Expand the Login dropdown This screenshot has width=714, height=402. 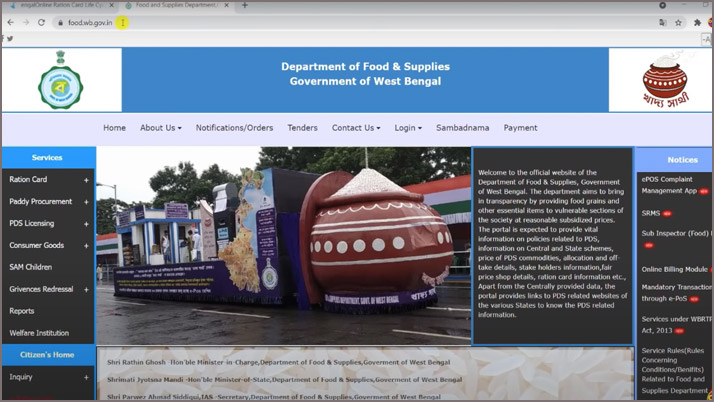click(408, 128)
